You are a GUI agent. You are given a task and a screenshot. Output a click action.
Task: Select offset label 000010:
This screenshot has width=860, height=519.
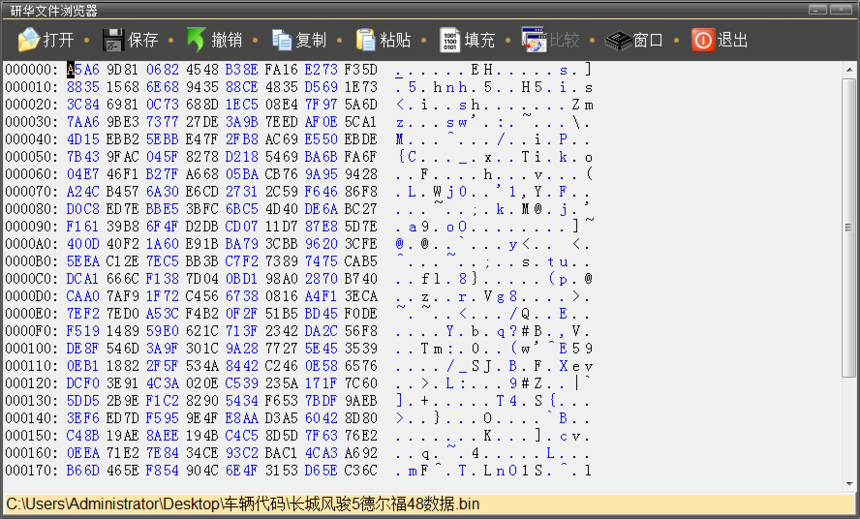click(x=31, y=87)
